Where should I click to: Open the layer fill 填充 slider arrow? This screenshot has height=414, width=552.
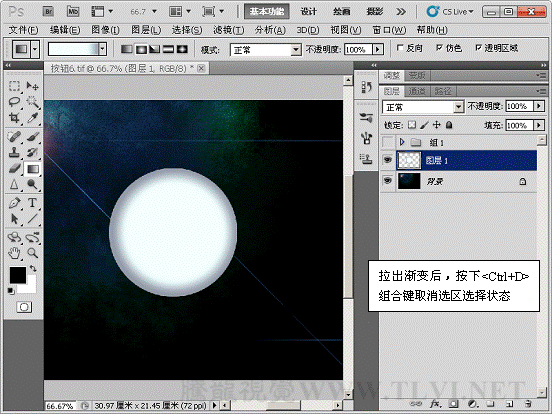[539, 125]
